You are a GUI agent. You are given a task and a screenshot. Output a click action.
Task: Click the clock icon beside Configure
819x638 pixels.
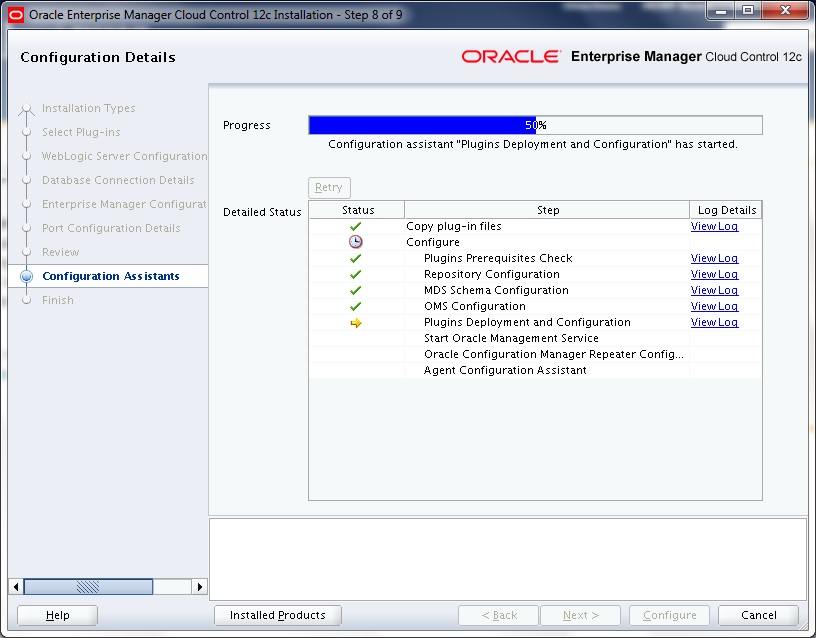pyautogui.click(x=356, y=242)
